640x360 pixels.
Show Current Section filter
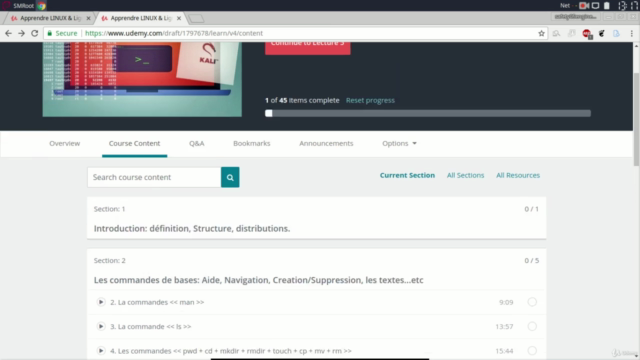coord(407,175)
